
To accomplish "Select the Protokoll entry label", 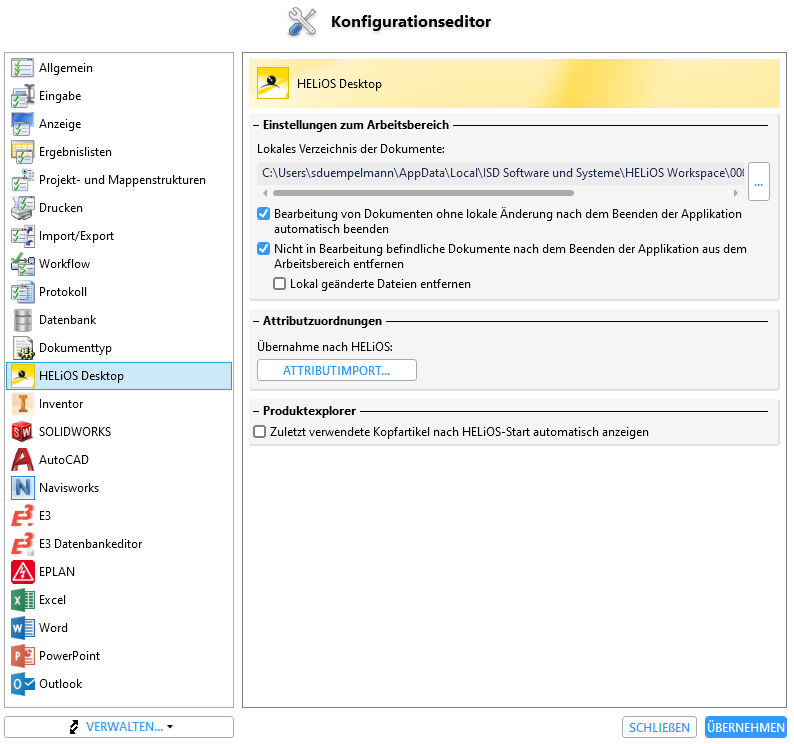I will pos(63,292).
